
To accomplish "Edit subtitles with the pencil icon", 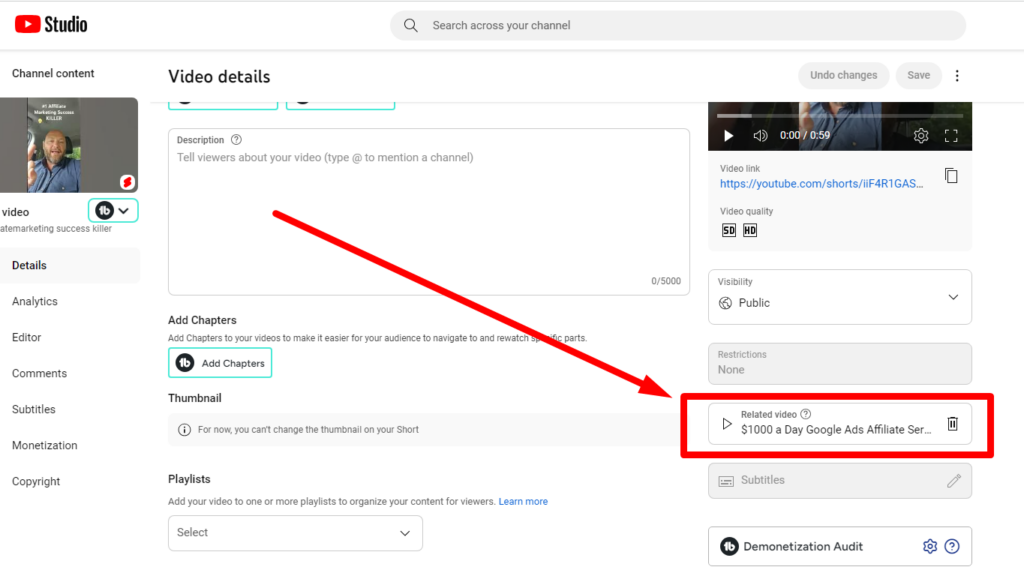I will (x=953, y=481).
